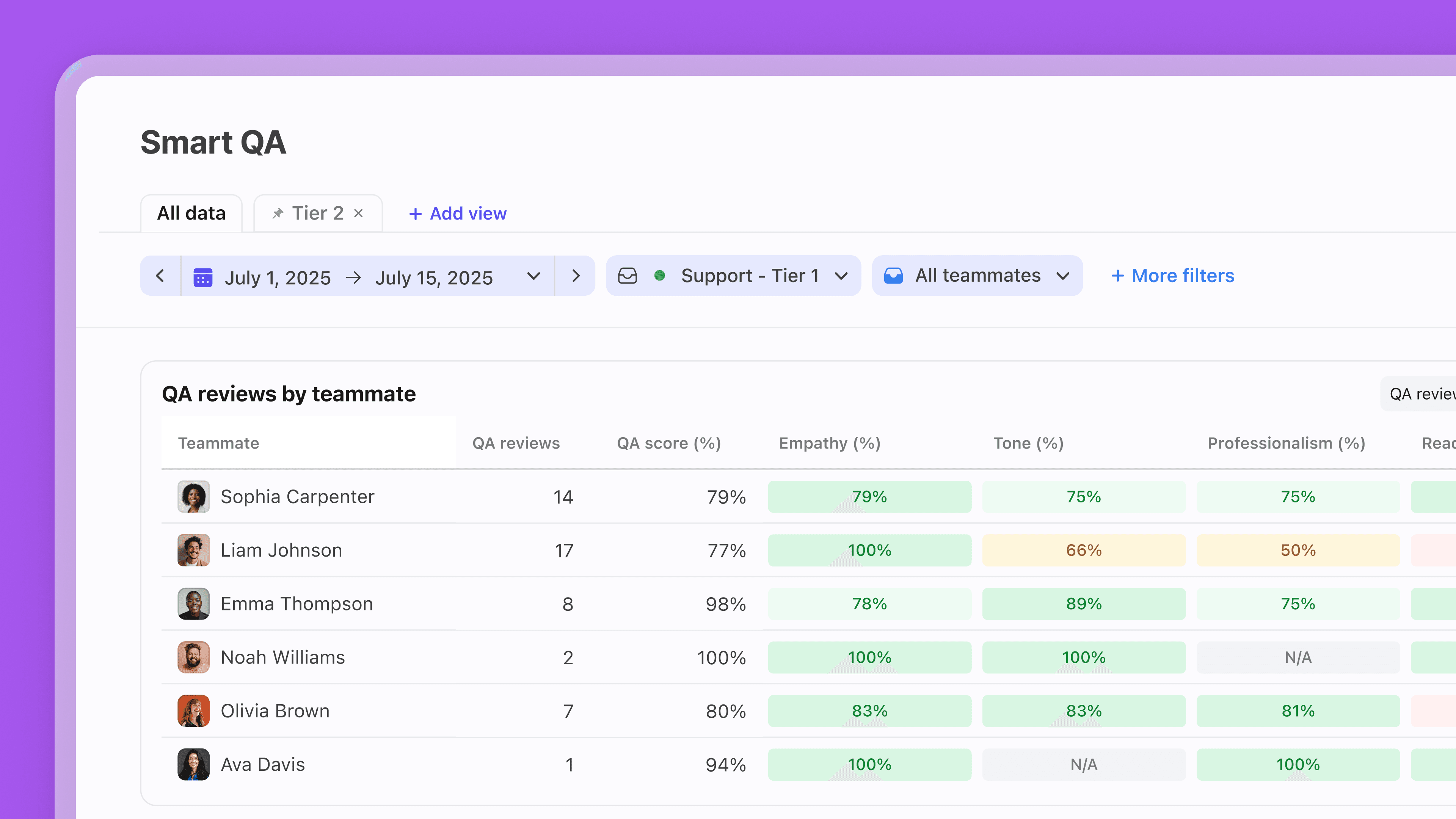Screen dimensions: 1456x819
Task: Sort by QA score (%) column header
Action: 669,443
